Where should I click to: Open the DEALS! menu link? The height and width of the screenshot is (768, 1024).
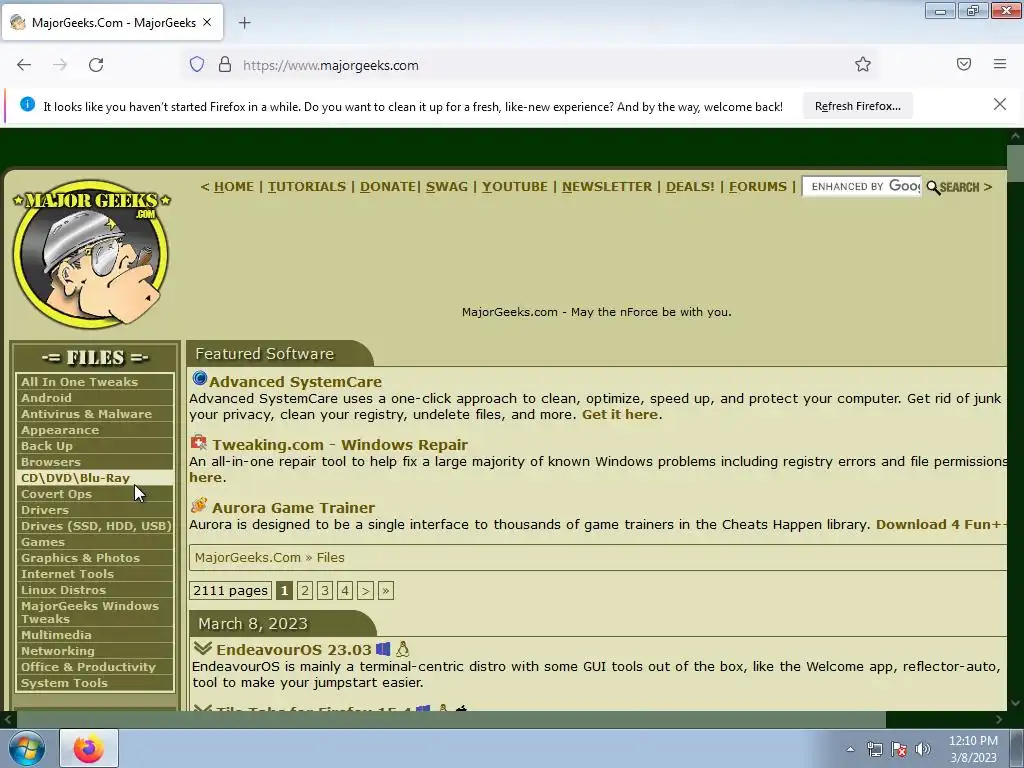point(690,187)
